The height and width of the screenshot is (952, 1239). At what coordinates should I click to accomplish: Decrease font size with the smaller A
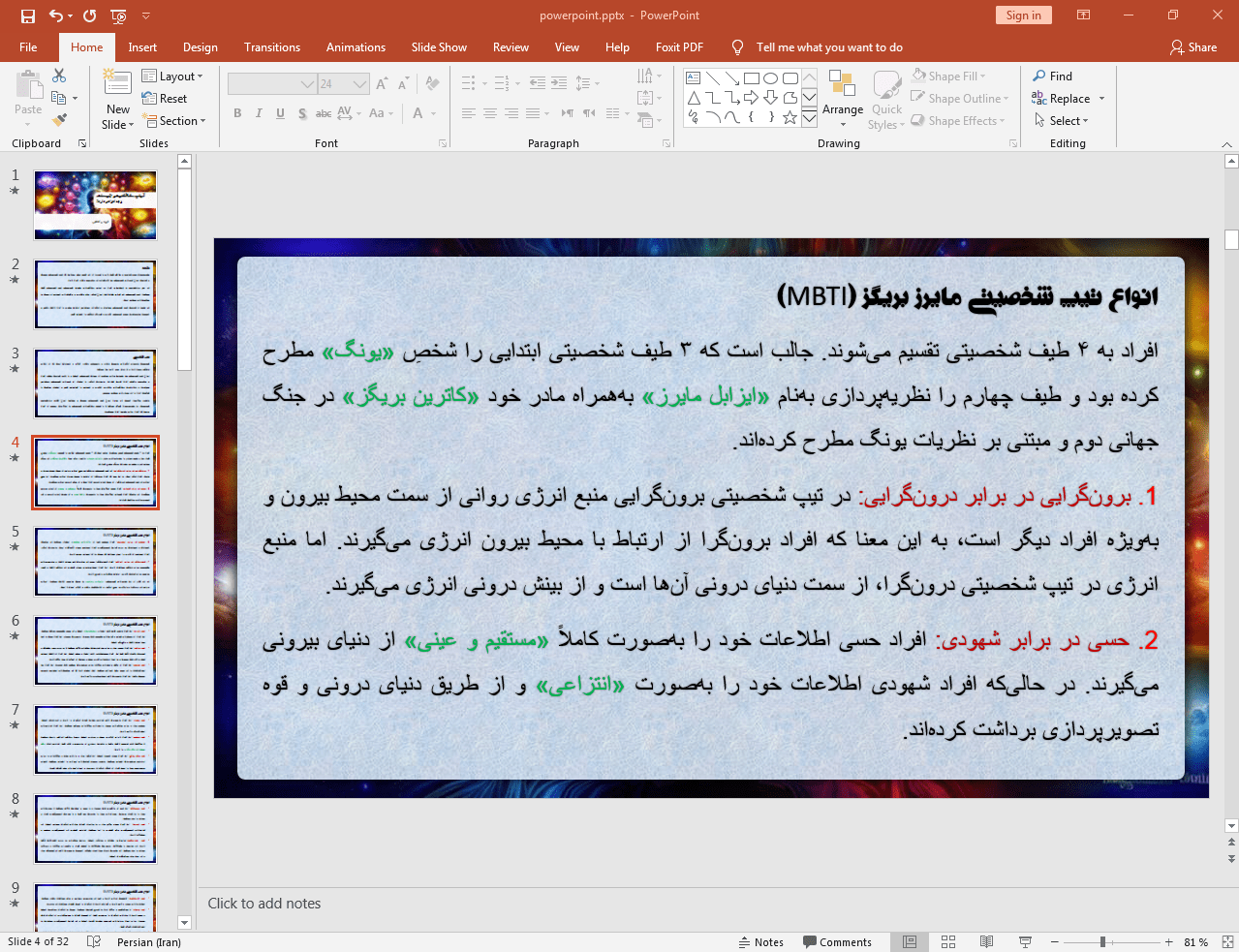pyautogui.click(x=404, y=84)
